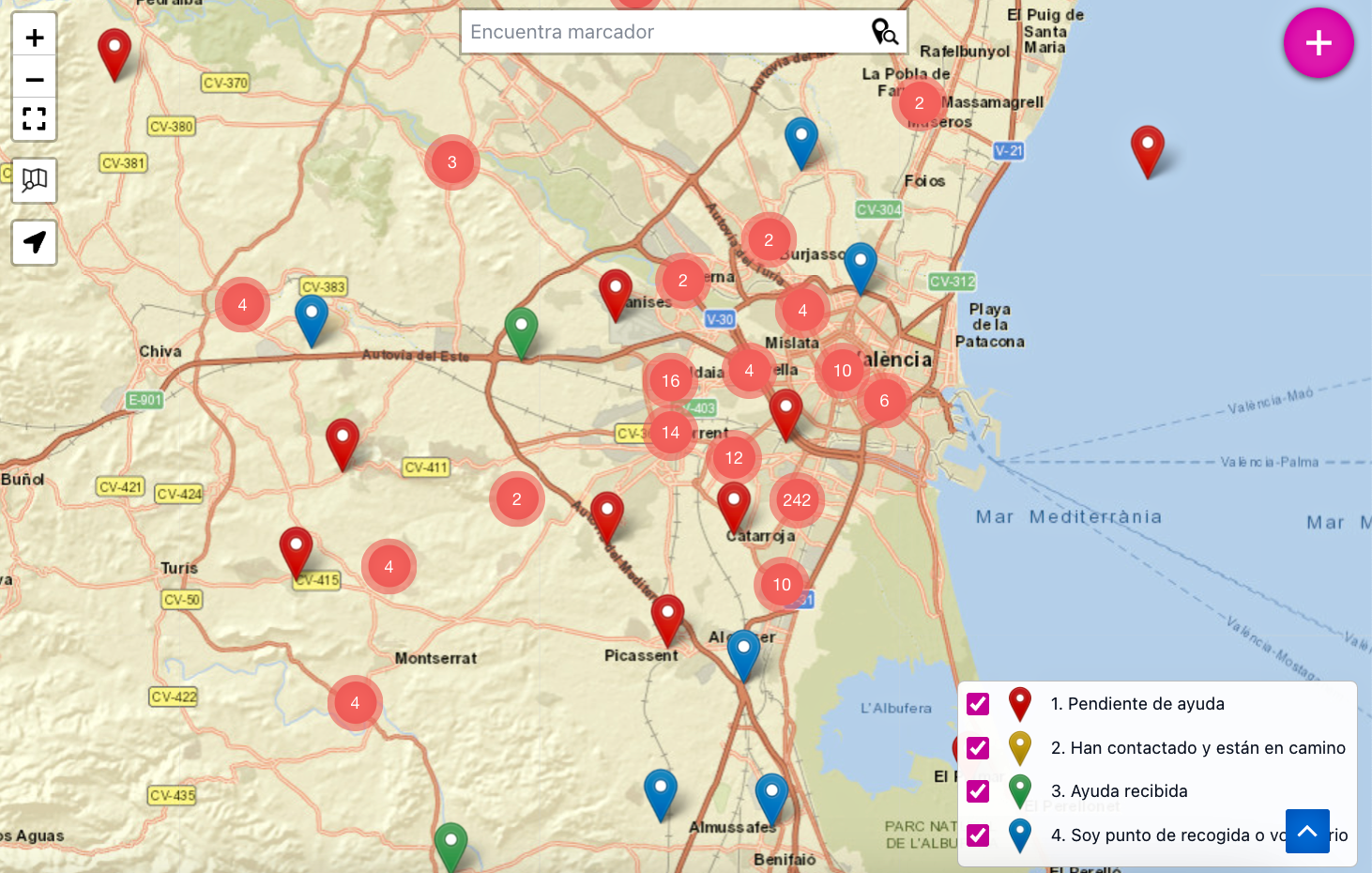Toggle '3. Ayuda recibida' checkbox
The image size is (1372, 873).
(978, 791)
